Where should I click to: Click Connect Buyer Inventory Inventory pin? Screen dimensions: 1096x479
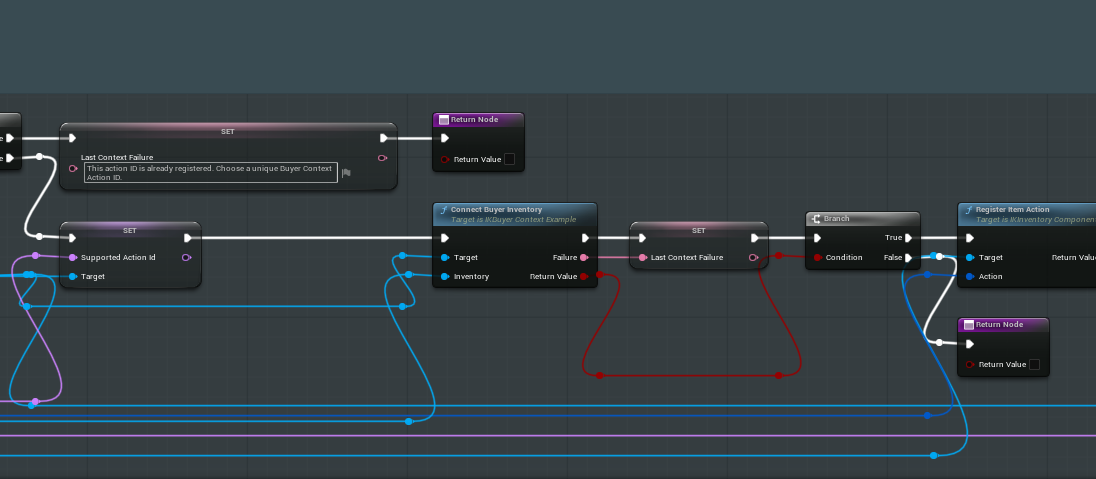pyautogui.click(x=445, y=276)
